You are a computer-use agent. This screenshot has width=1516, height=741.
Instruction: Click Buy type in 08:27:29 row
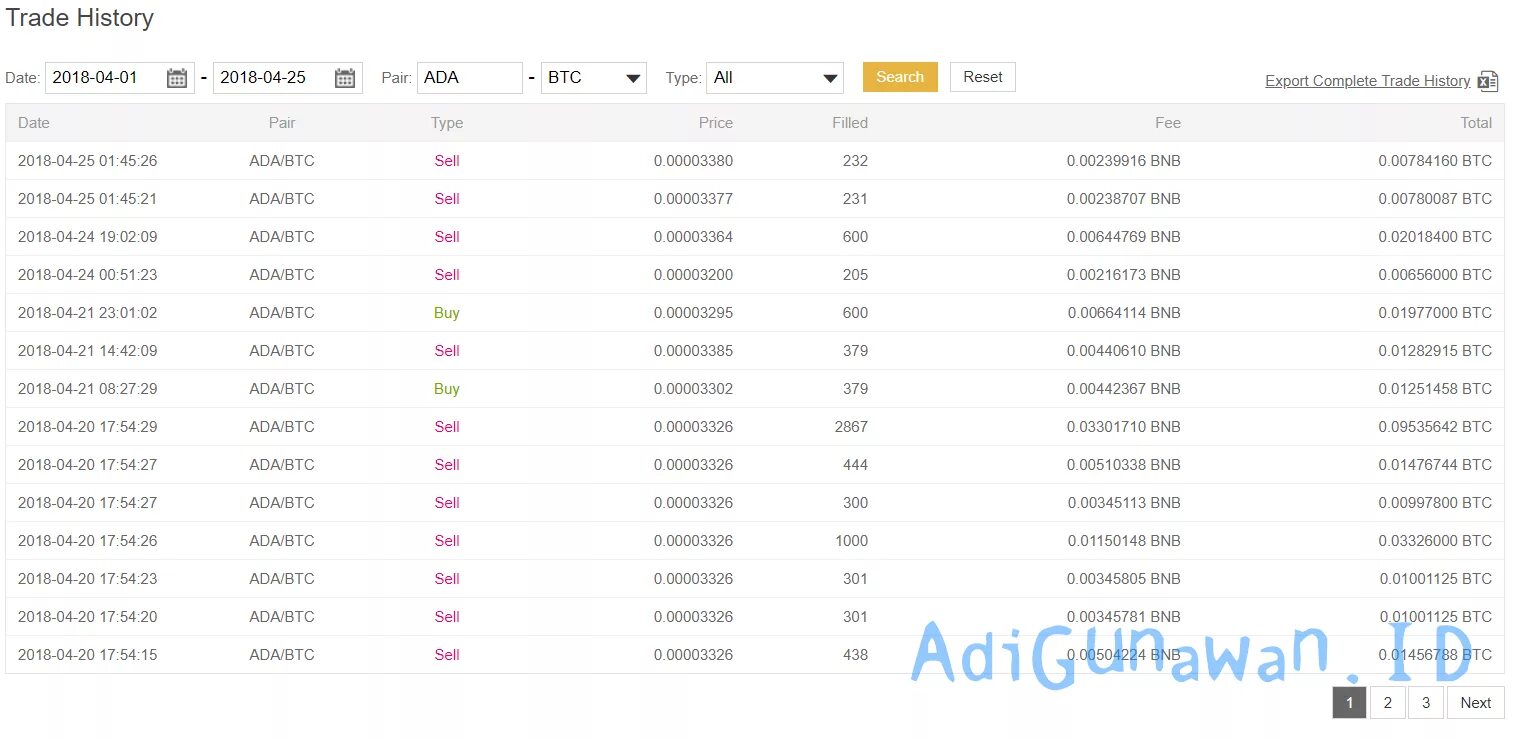click(447, 389)
